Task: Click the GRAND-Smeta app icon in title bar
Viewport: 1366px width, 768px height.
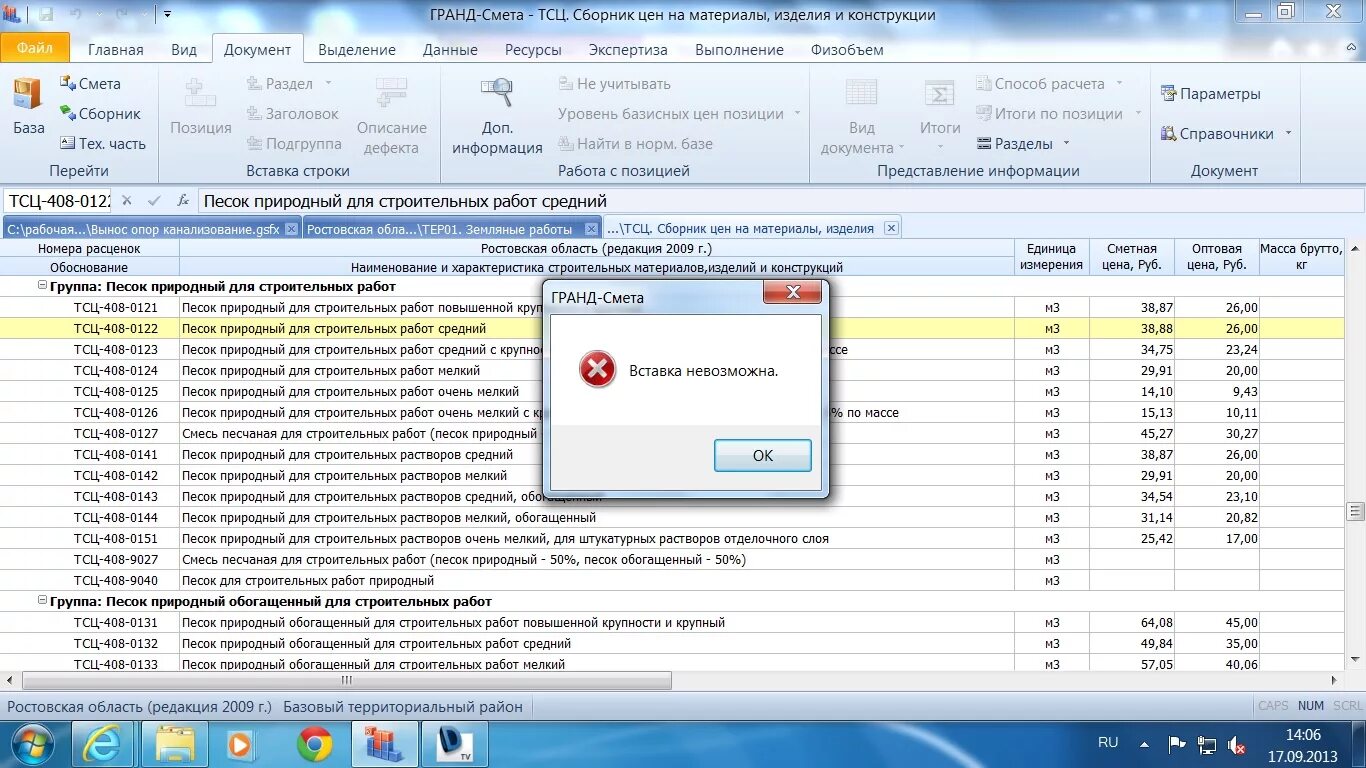Action: pos(14,14)
